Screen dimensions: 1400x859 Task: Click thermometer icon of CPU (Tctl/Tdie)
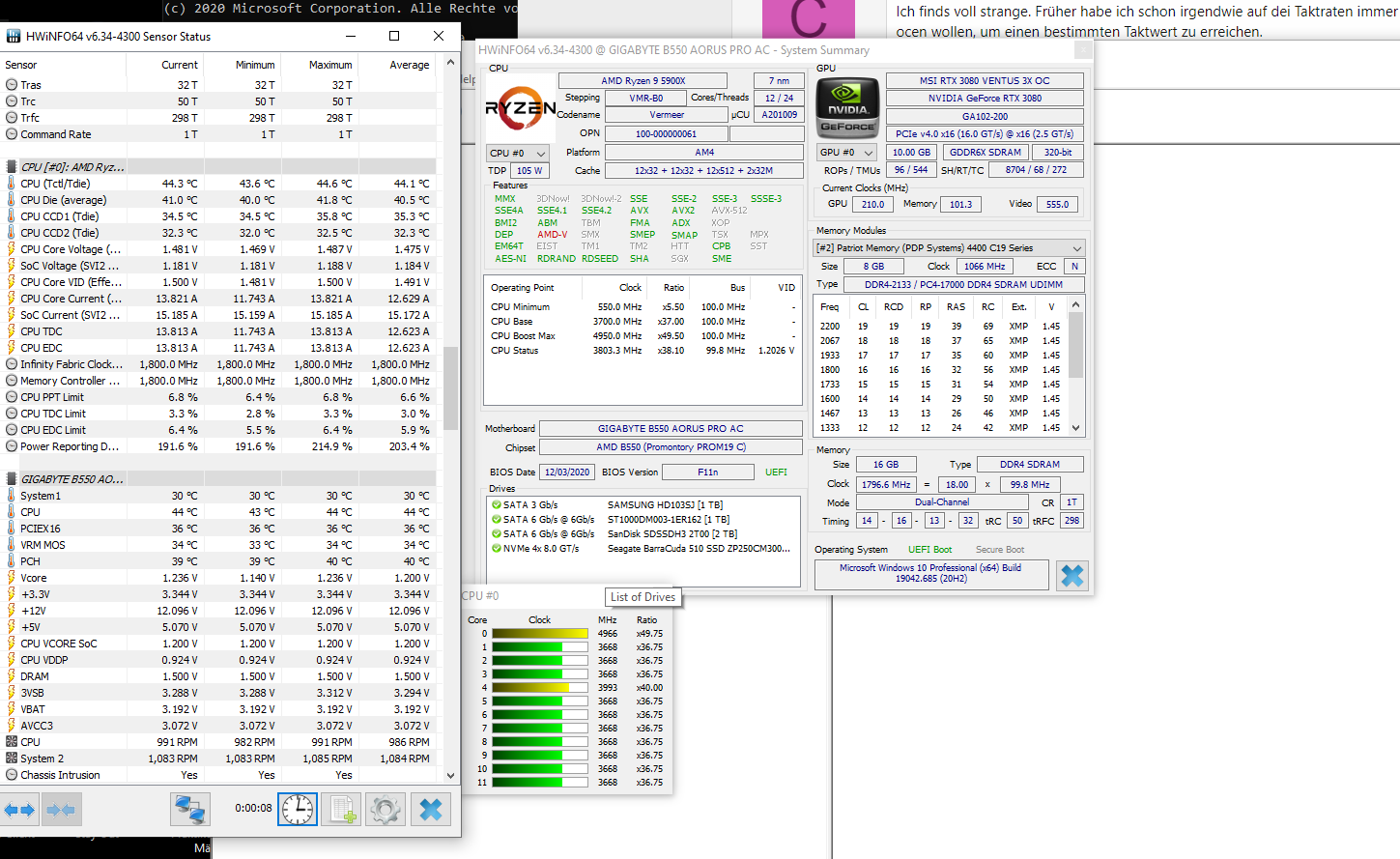(12, 184)
